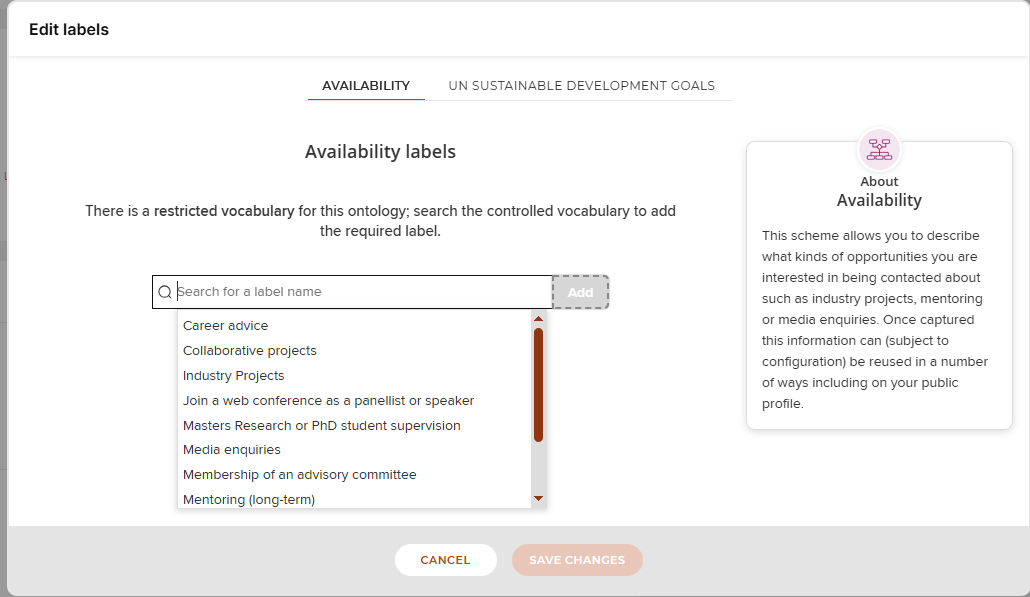
Task: Click the Add label button
Action: [580, 292]
